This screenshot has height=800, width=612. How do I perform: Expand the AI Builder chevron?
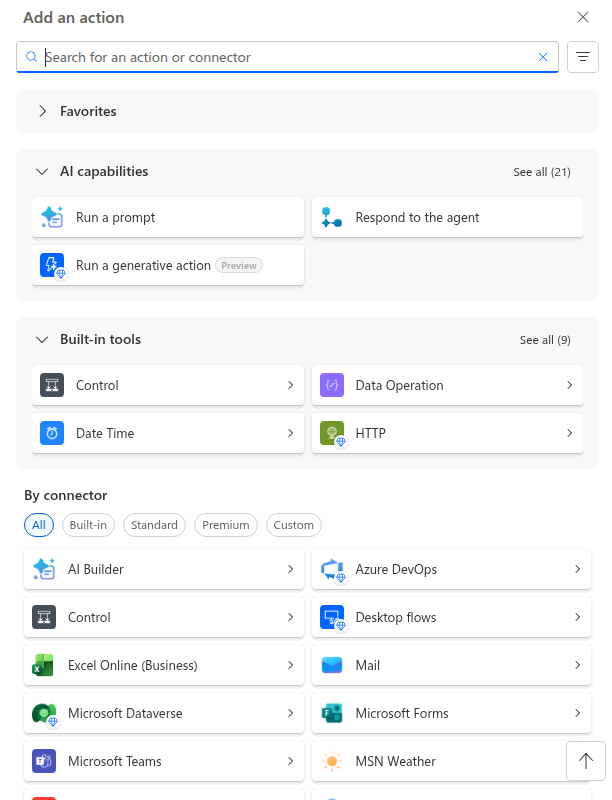pyautogui.click(x=291, y=569)
